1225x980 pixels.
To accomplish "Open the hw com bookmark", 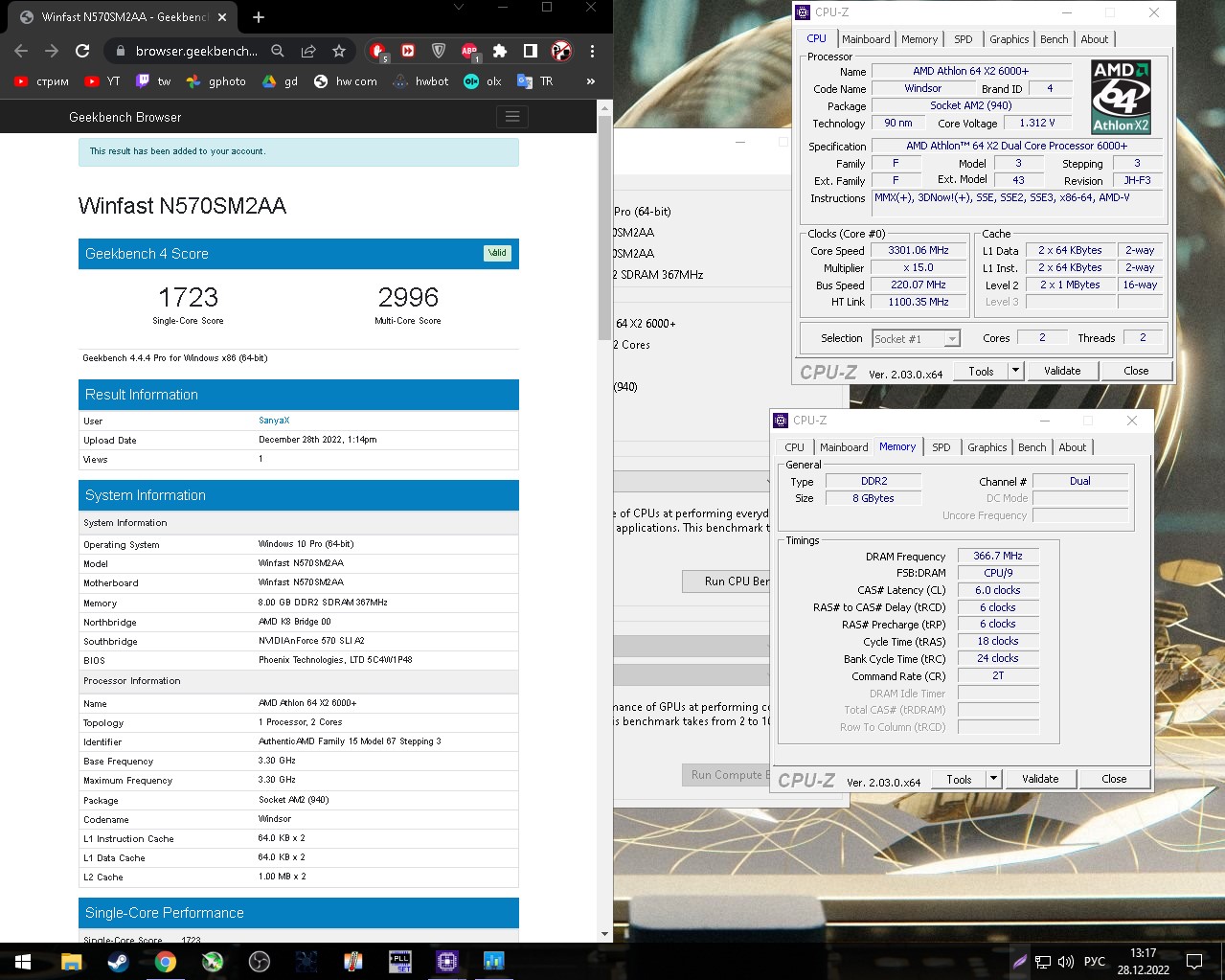I will click(345, 81).
